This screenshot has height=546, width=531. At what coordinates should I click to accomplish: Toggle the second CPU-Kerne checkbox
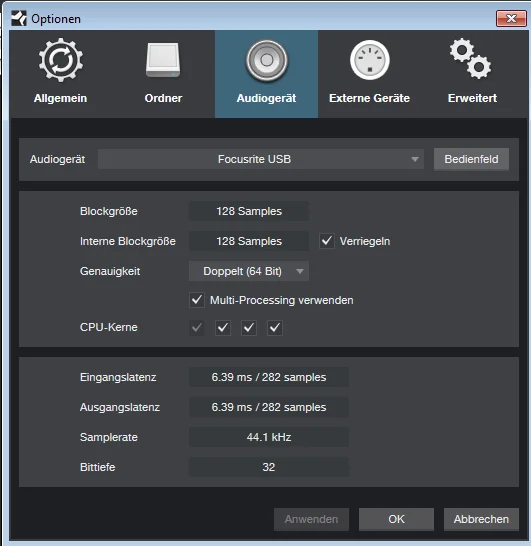(x=223, y=328)
